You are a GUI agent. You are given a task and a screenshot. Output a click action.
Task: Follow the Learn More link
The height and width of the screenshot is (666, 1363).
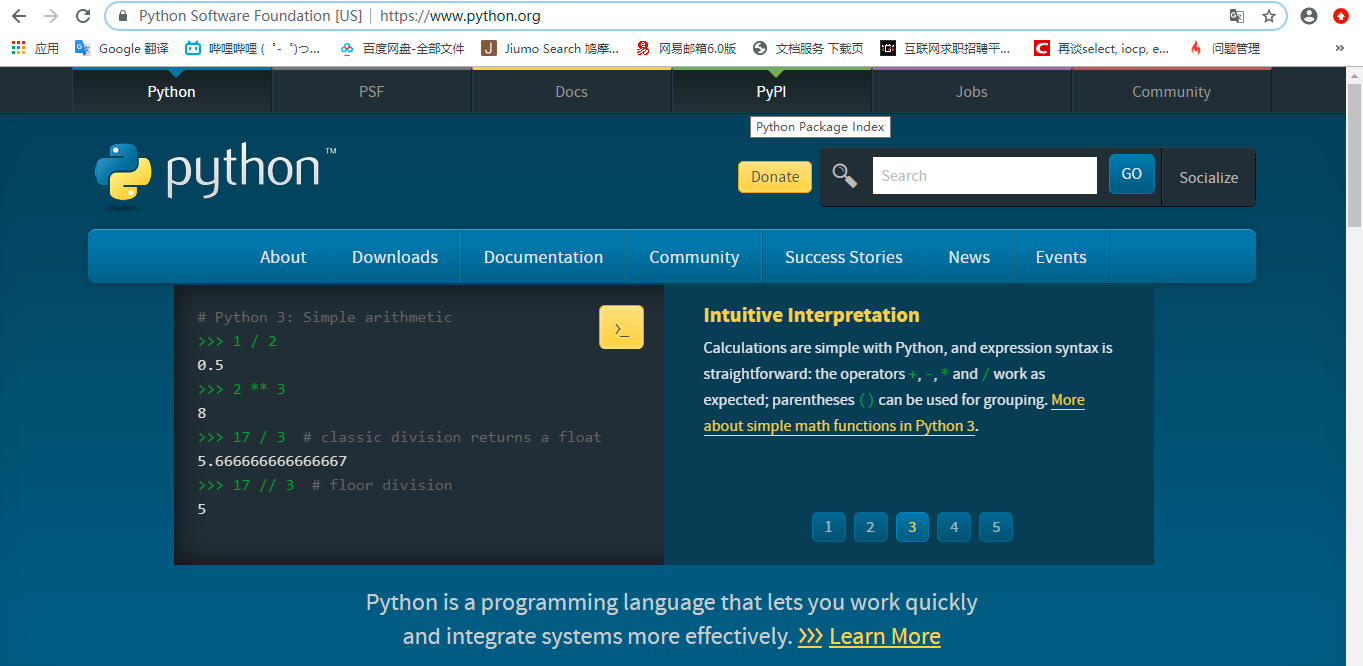884,636
